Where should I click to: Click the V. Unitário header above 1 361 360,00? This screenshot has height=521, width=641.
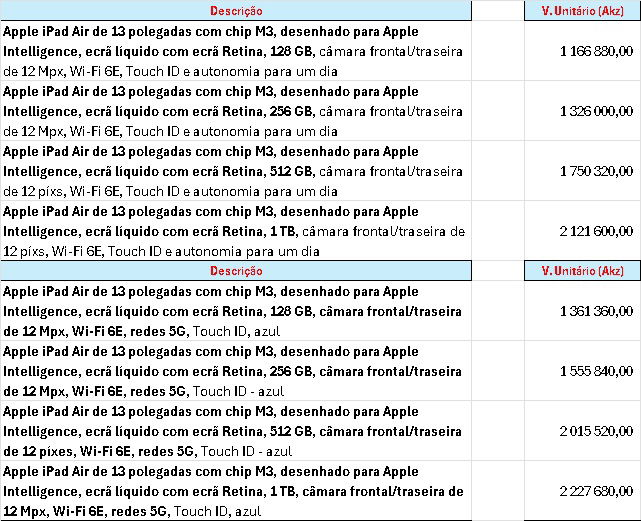pos(581,271)
